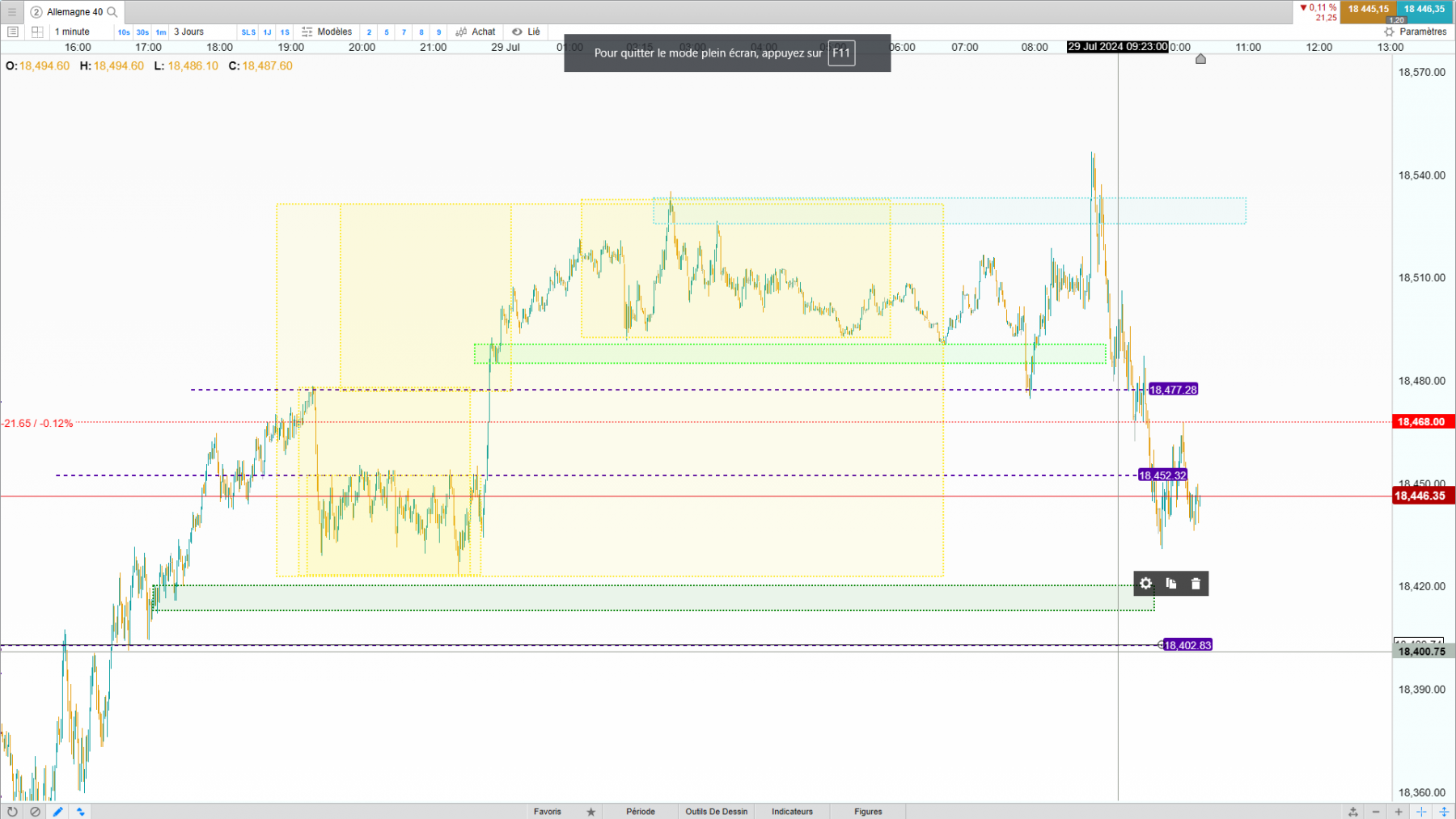Open Paramètres chart settings

pos(1416,32)
